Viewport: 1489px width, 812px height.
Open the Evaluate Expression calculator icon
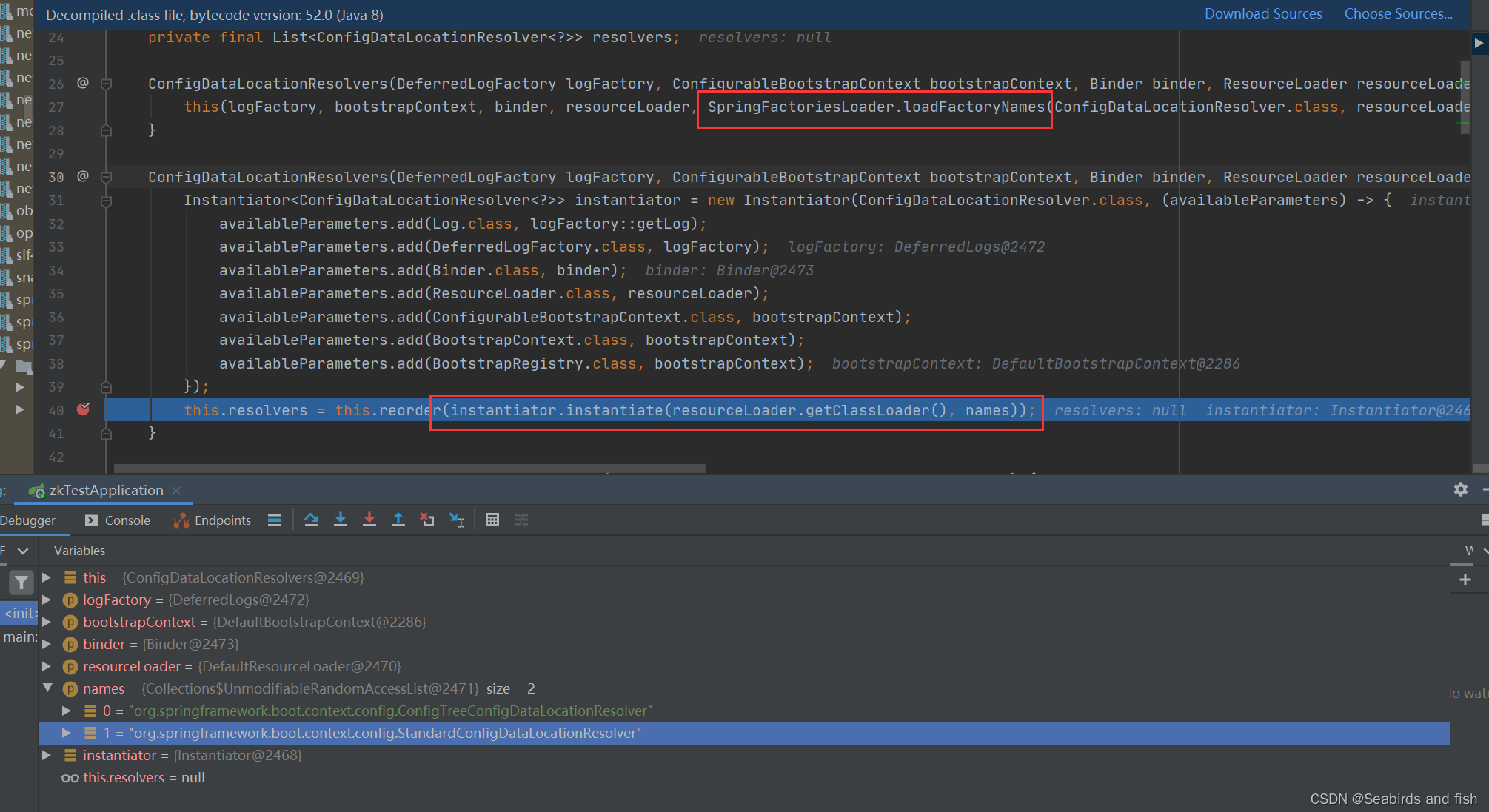492,520
